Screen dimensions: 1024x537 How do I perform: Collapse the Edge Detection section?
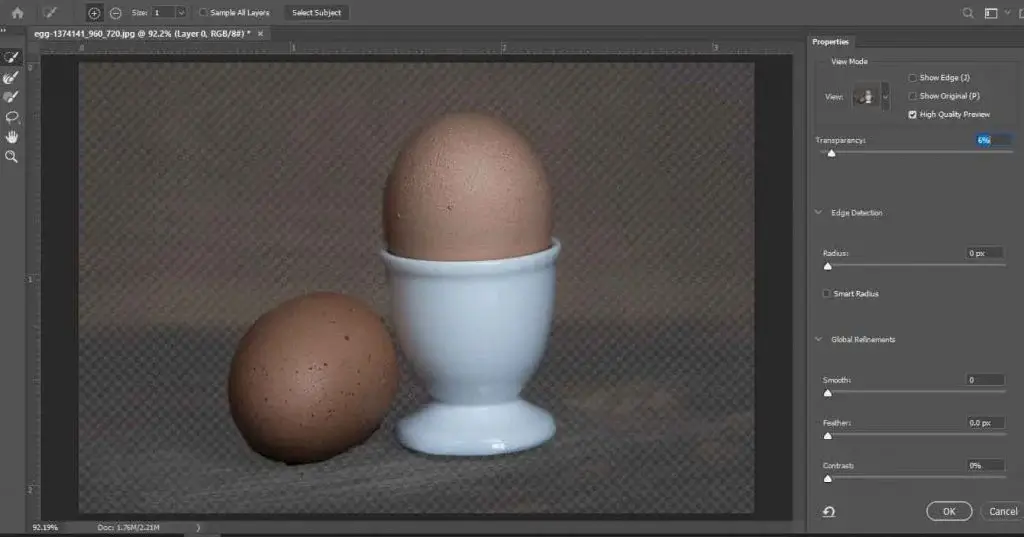[x=819, y=213]
